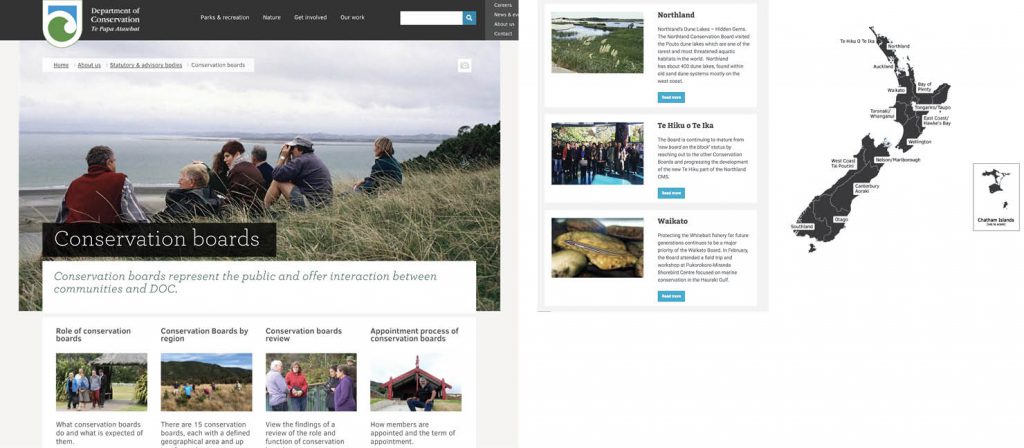Click the Careers link in top bar
This screenshot has width=1024, height=448.
(503, 5)
